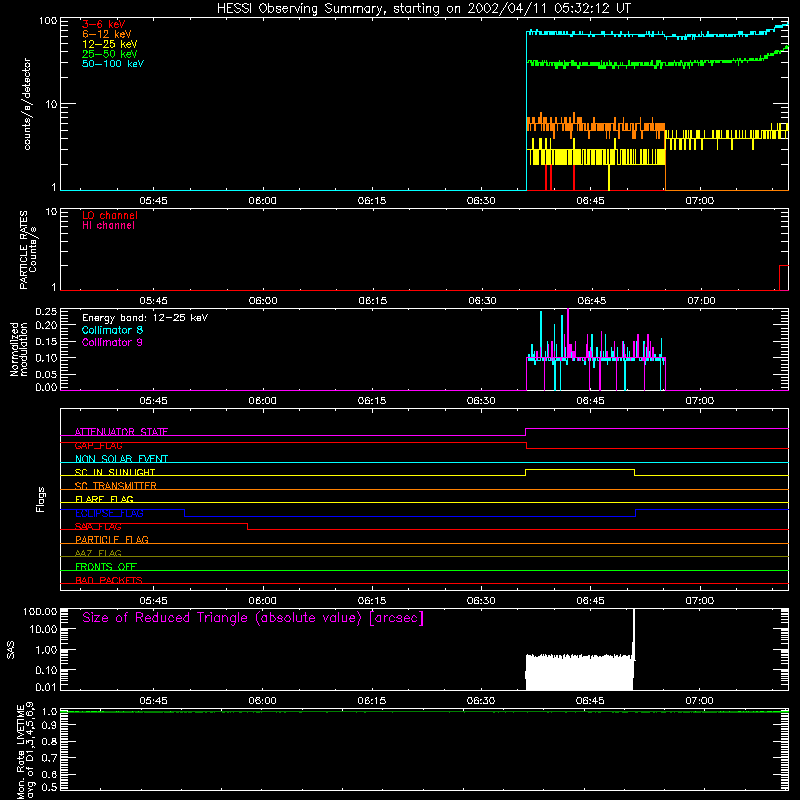Select the Collimator 8 legend label
Screen dimensions: 800x800
[x=112, y=330]
